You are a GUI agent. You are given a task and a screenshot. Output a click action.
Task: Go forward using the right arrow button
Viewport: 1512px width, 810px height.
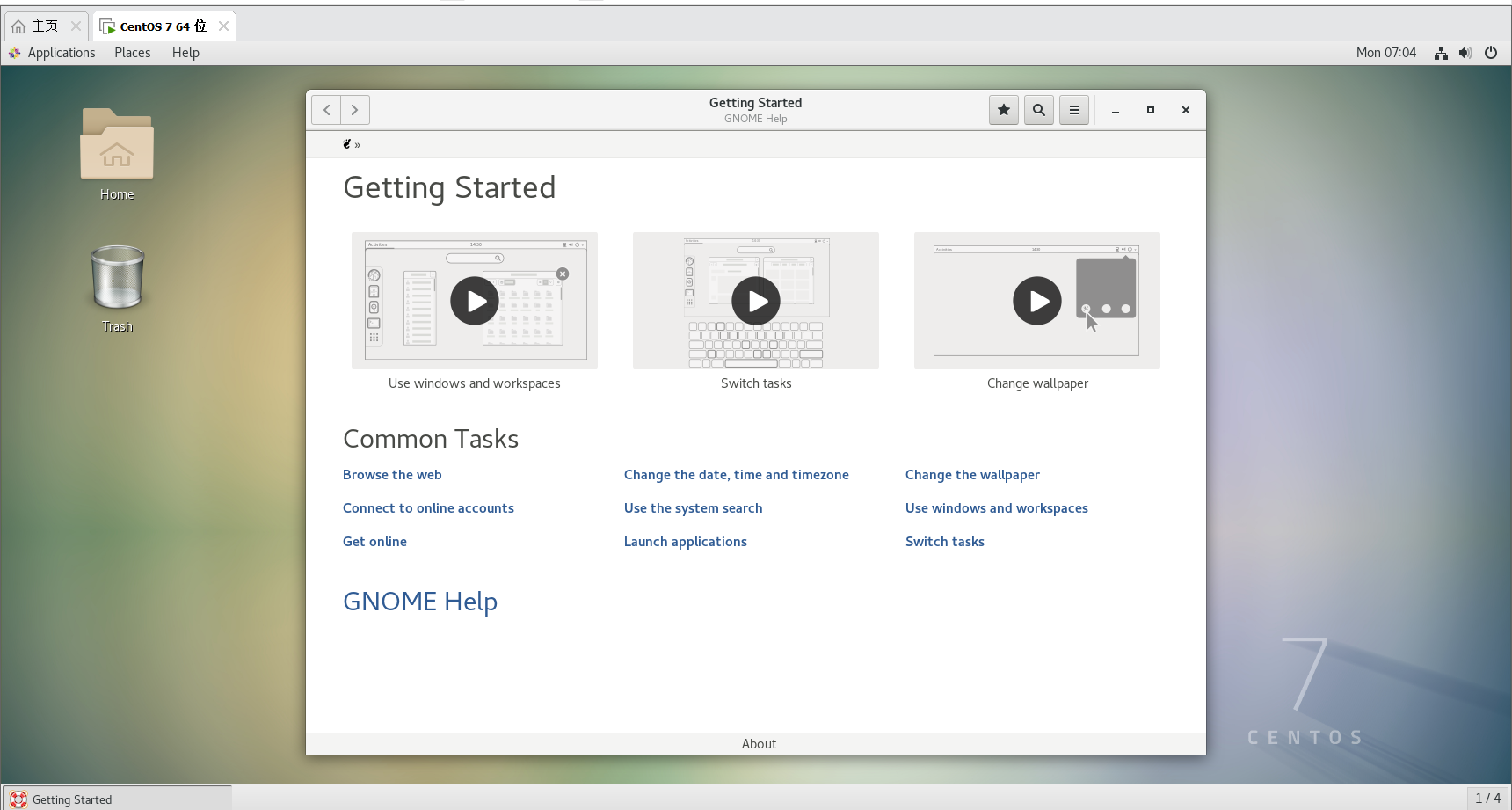click(355, 110)
